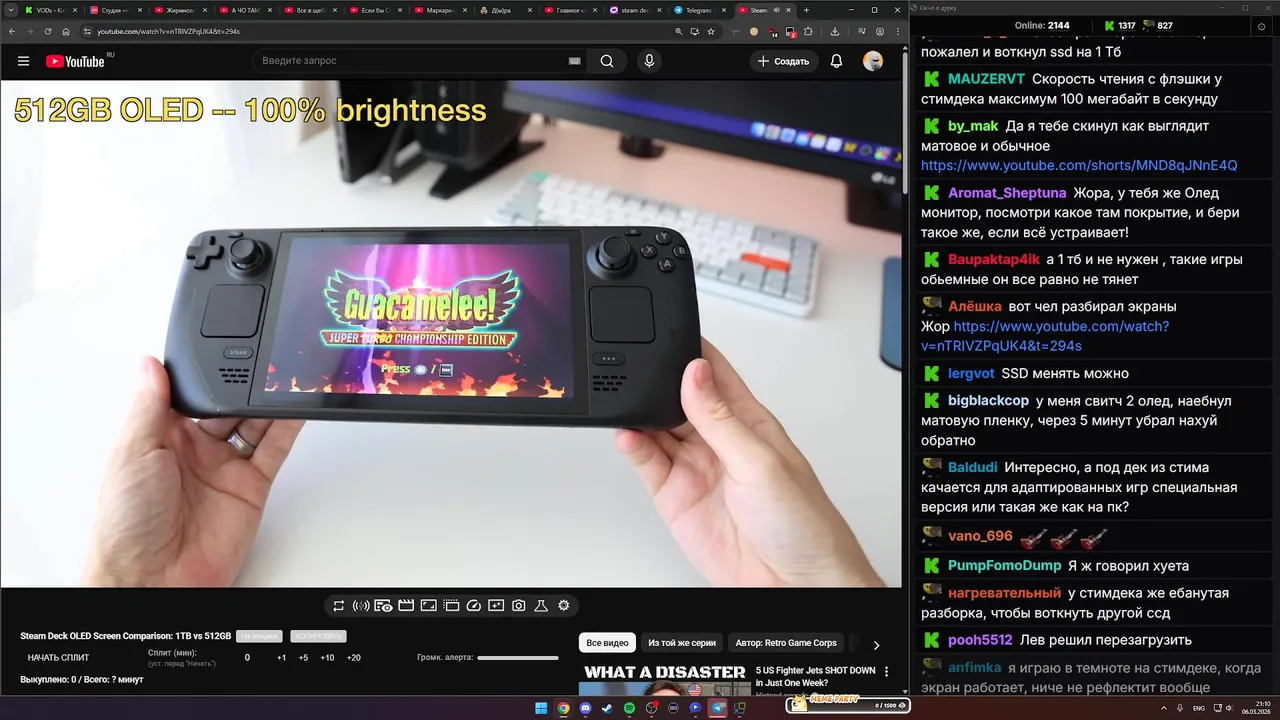The height and width of the screenshot is (720, 1280).
Task: Click username MAUZERVT in chat
Action: [987, 79]
